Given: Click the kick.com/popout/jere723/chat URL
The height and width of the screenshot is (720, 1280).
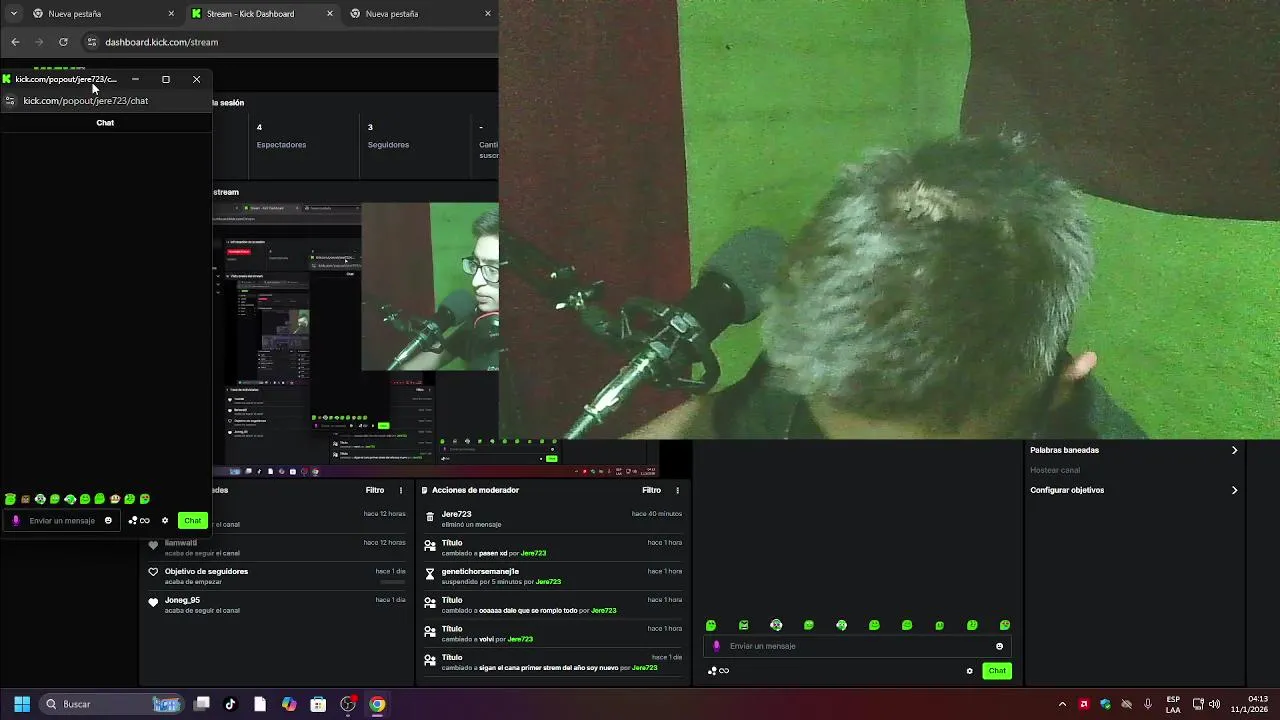Looking at the screenshot, I should 85,100.
